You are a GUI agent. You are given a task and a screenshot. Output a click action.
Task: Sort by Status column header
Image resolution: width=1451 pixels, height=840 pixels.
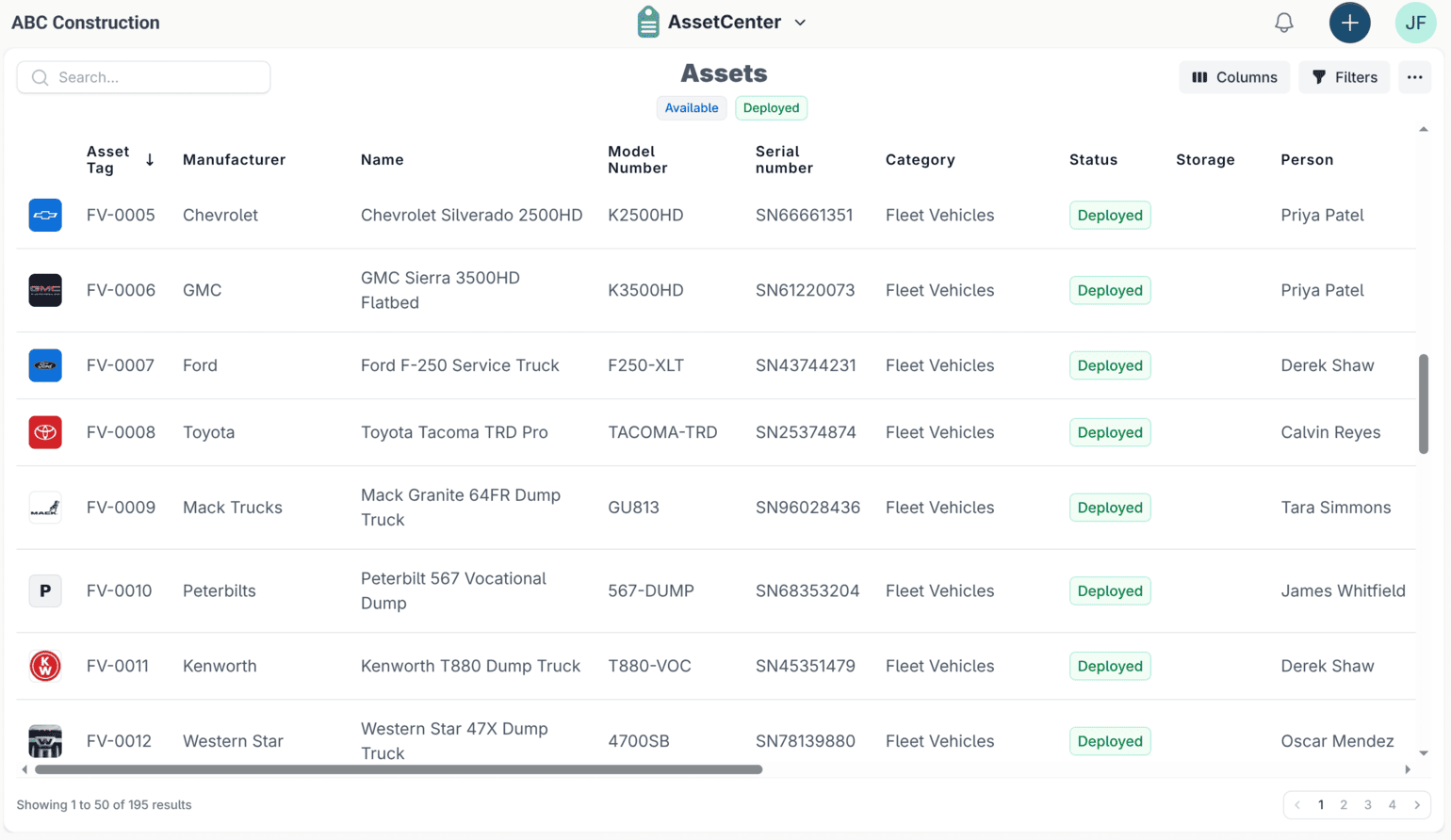click(x=1093, y=160)
